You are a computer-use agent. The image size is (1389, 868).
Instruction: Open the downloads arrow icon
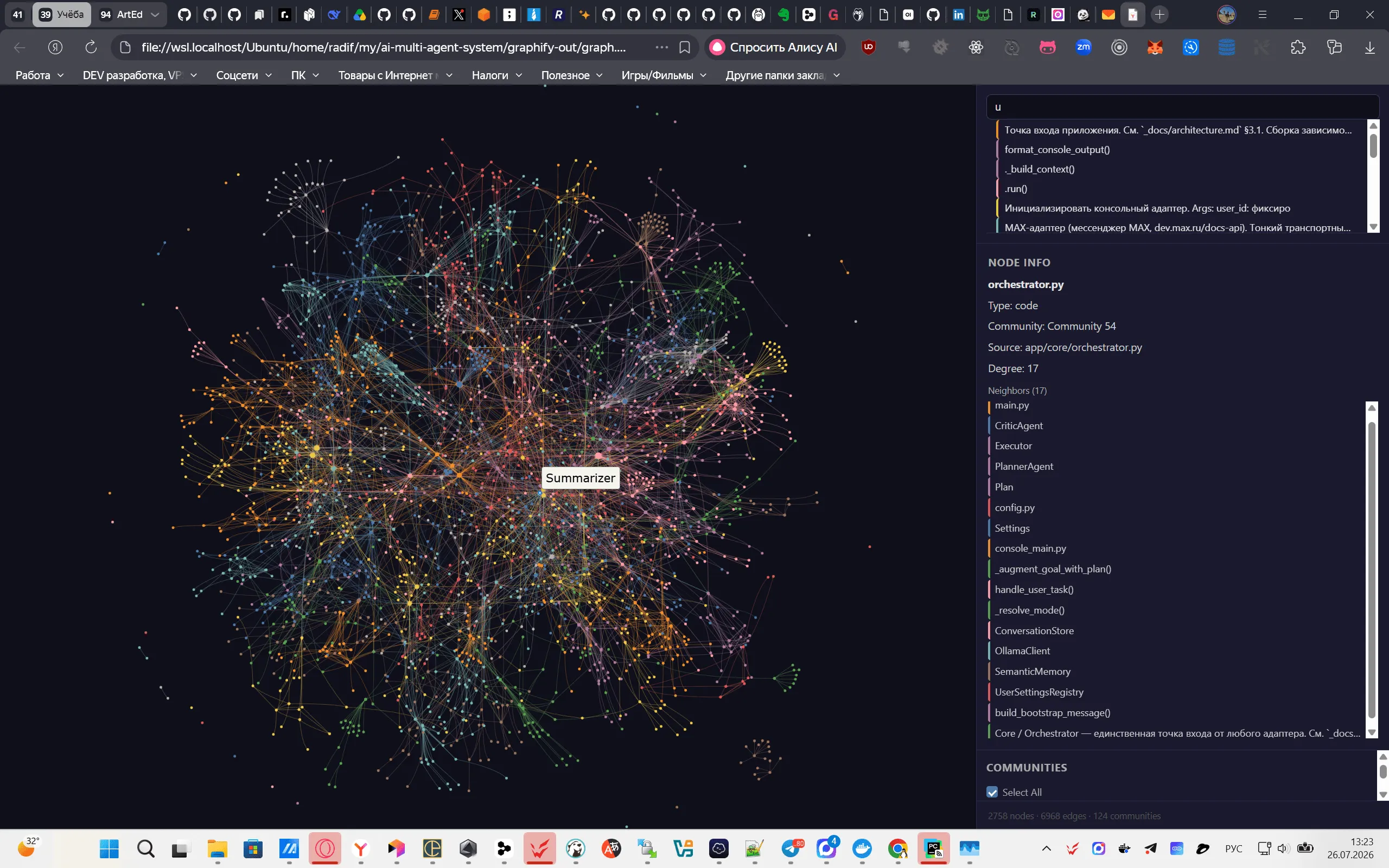[1369, 47]
